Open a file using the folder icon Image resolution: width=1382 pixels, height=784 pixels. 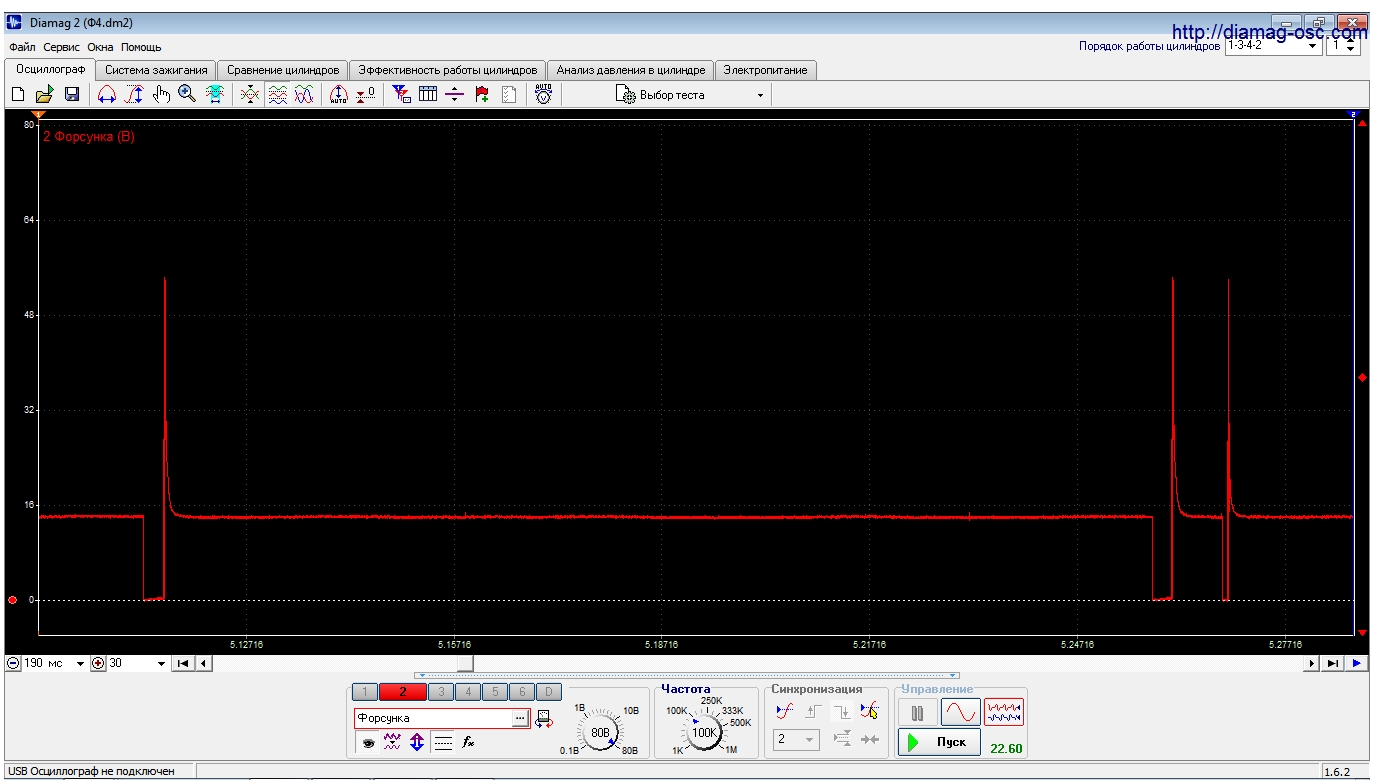[x=44, y=95]
